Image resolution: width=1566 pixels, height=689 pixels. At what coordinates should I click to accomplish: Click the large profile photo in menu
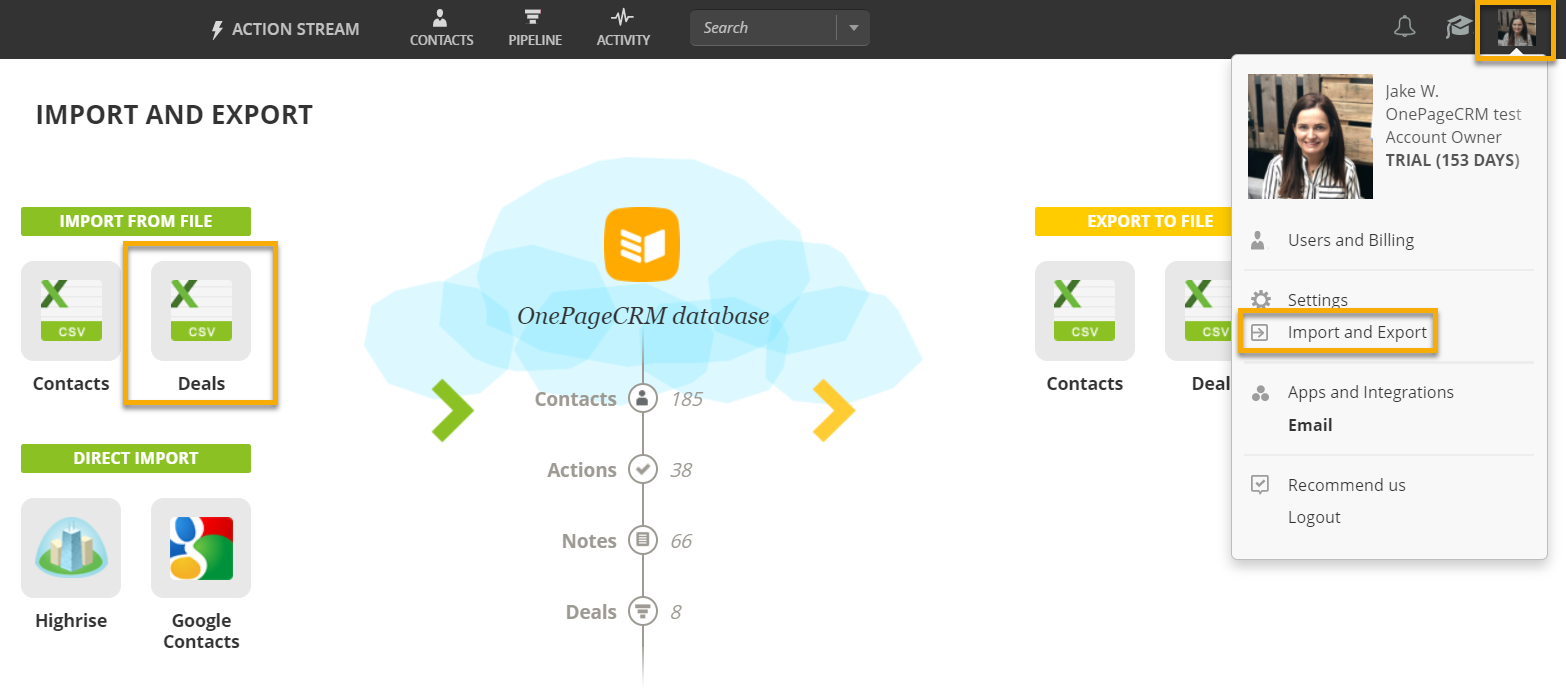pos(1310,136)
